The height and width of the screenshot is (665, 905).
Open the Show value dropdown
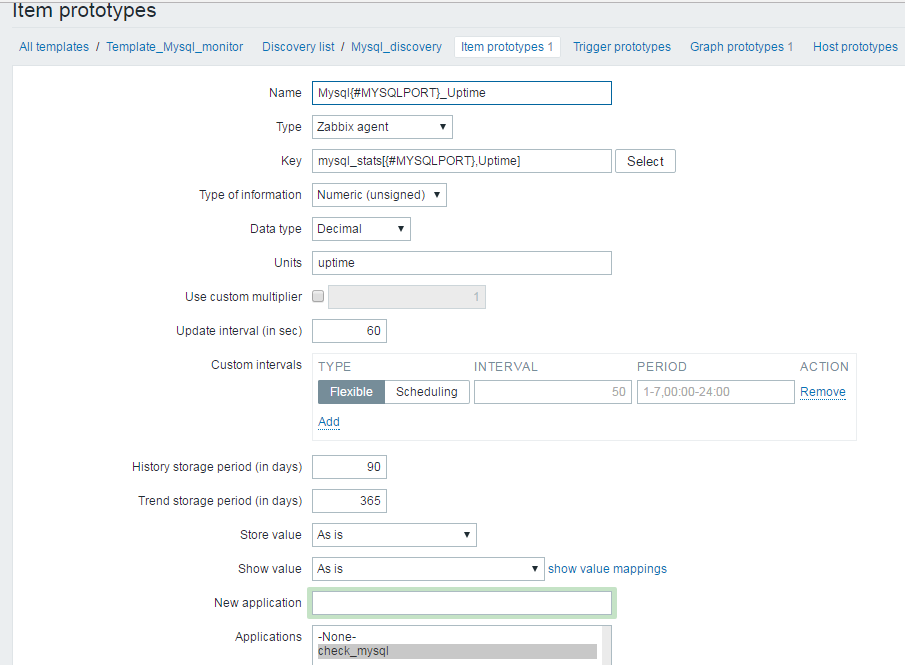428,569
